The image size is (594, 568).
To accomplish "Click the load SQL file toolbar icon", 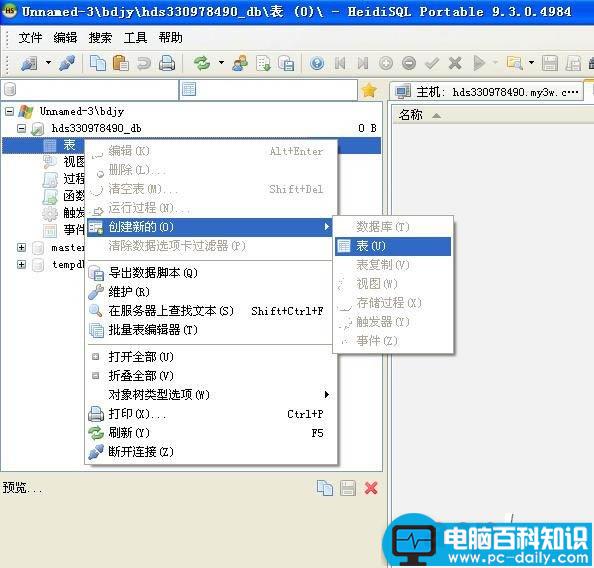I will click(263, 63).
